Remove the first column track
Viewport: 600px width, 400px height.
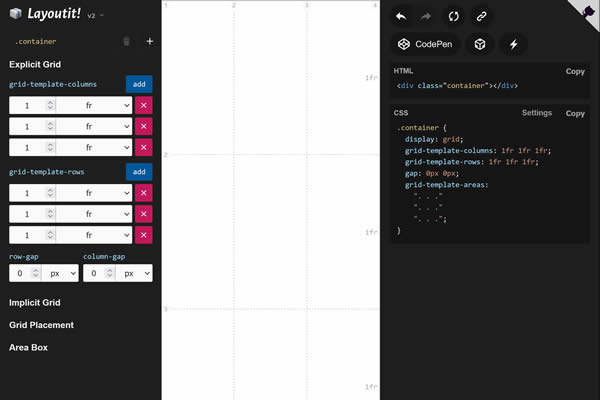pos(143,105)
